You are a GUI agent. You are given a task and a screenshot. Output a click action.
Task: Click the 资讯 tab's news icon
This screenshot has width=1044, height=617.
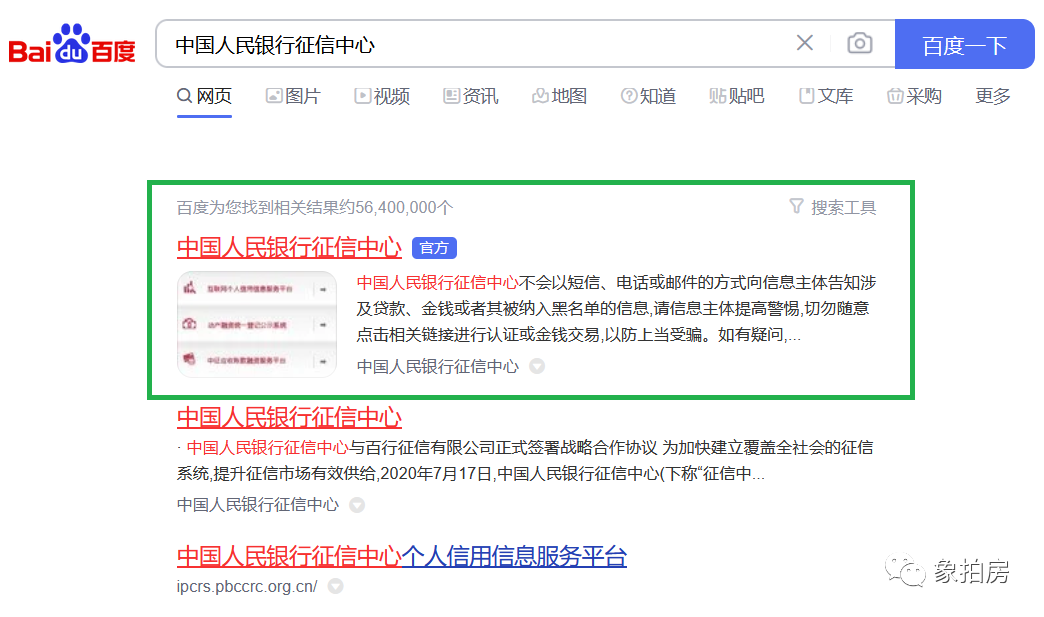(451, 96)
